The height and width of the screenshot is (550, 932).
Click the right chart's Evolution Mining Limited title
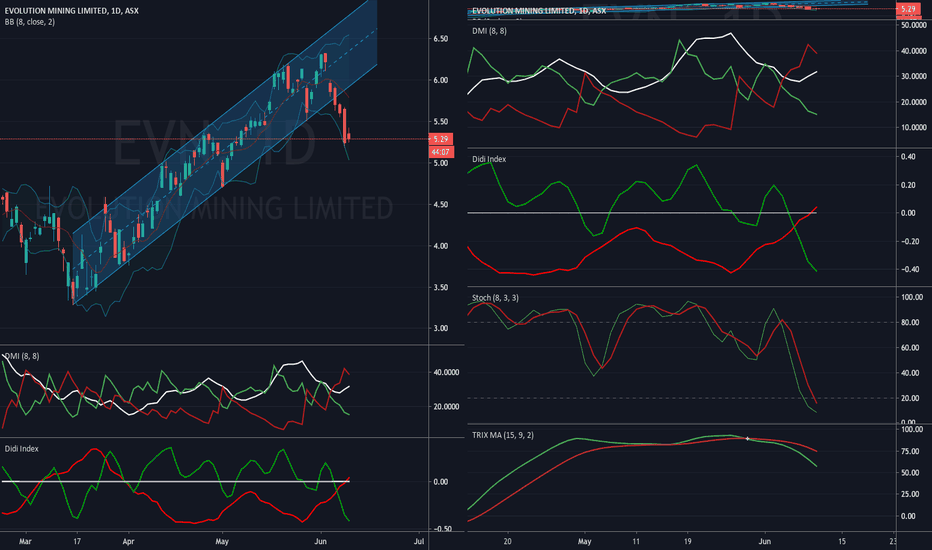tap(539, 11)
